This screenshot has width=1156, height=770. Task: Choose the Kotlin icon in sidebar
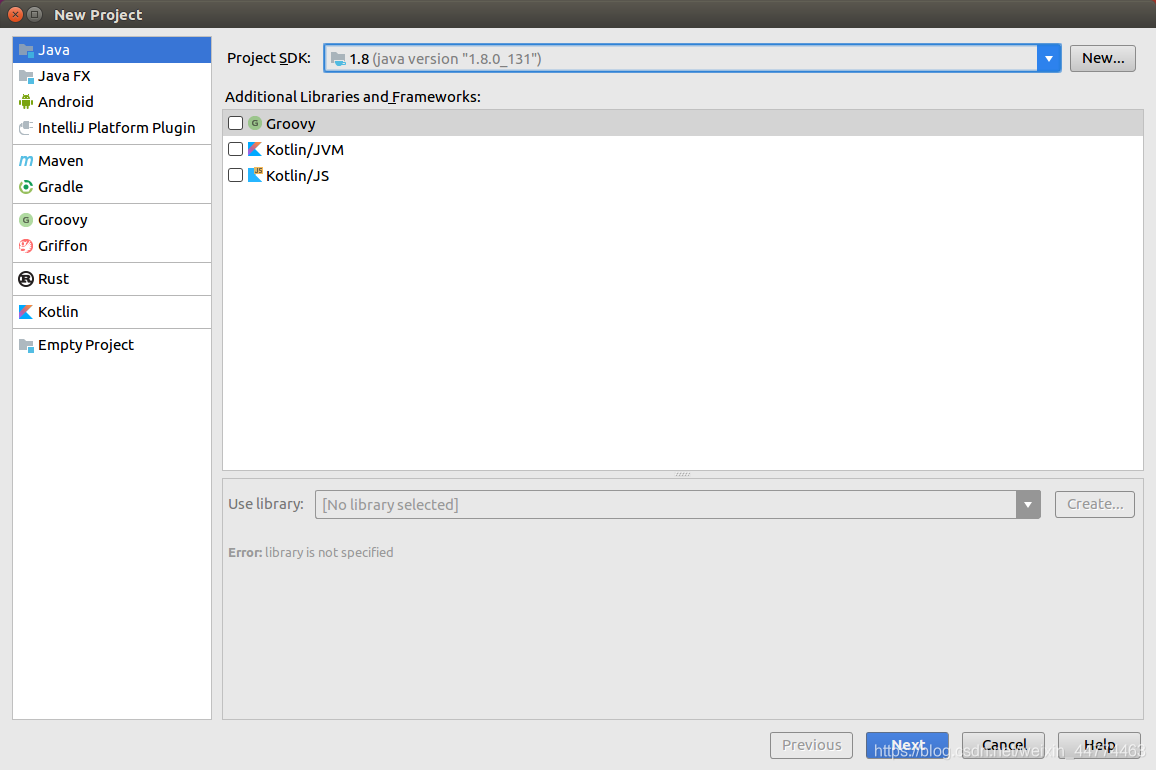(x=26, y=312)
